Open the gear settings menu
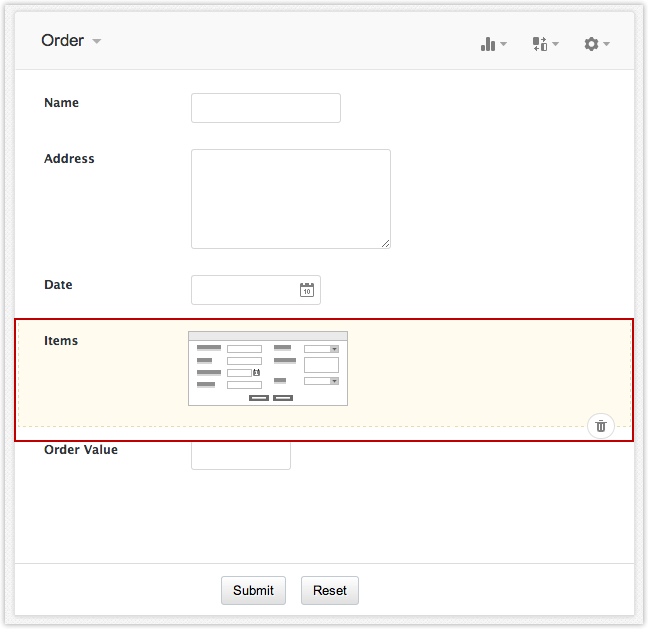648x629 pixels. 596,44
